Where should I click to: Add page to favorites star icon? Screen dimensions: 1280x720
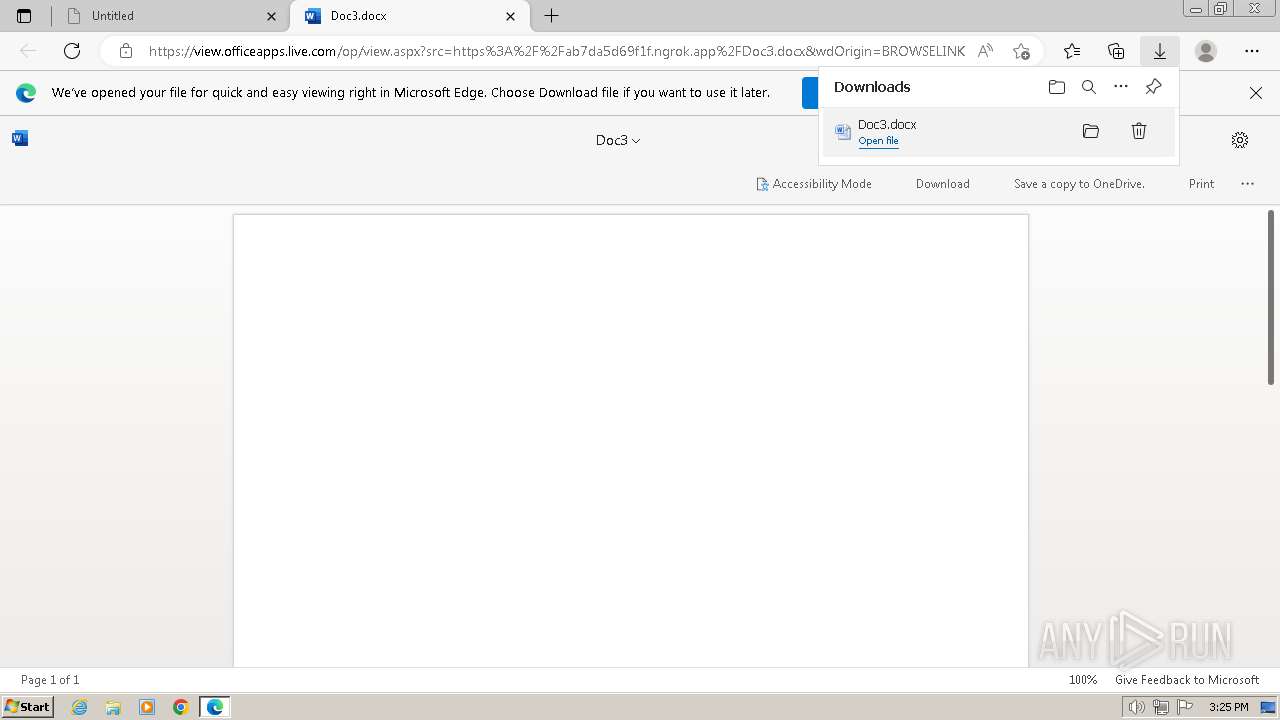[x=1021, y=51]
